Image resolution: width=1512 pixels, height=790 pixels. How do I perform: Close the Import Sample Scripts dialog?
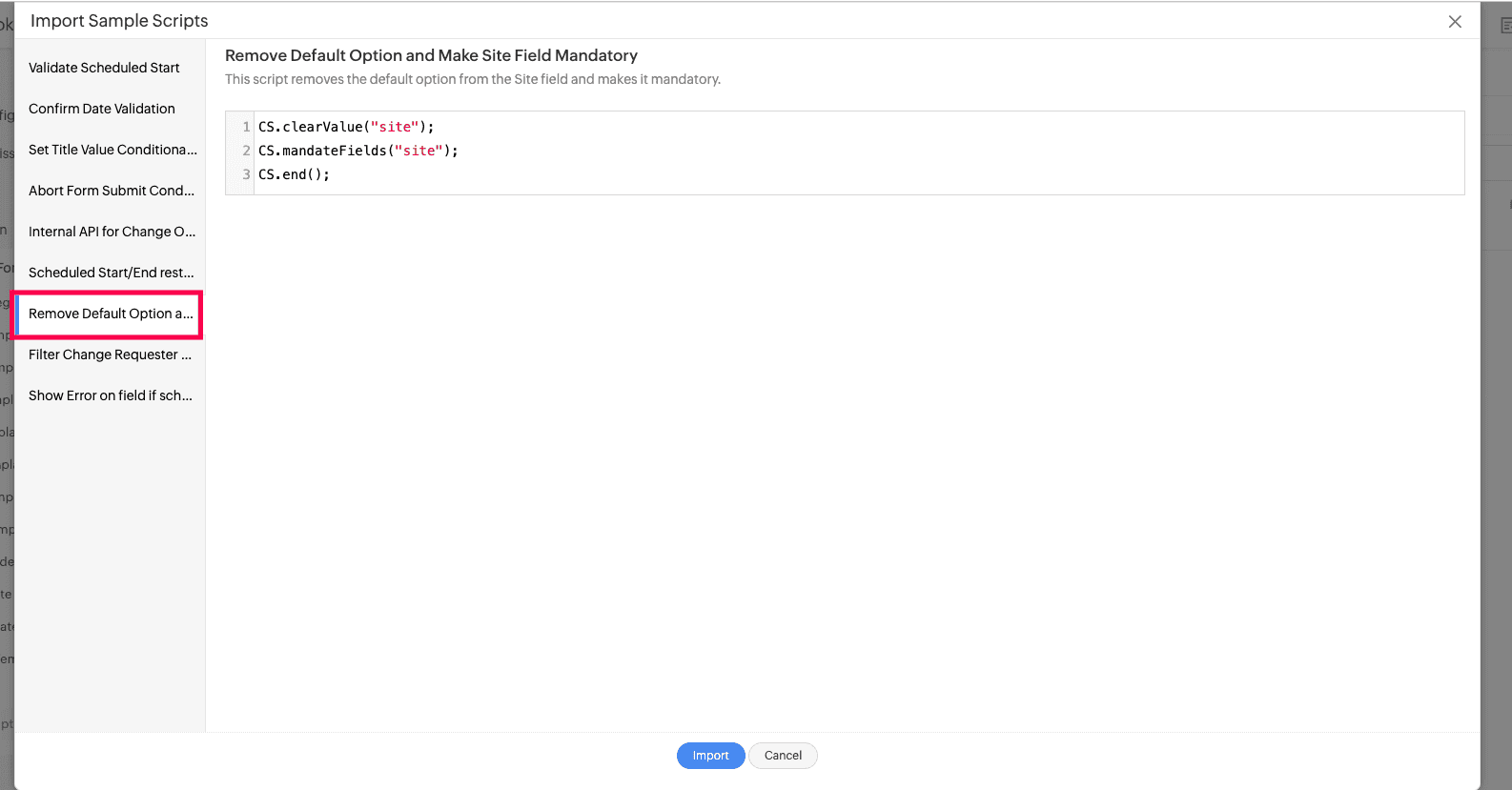[x=1455, y=22]
